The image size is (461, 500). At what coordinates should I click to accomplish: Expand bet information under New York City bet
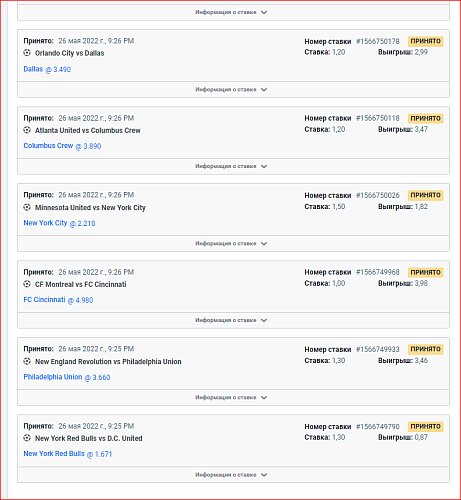point(231,243)
